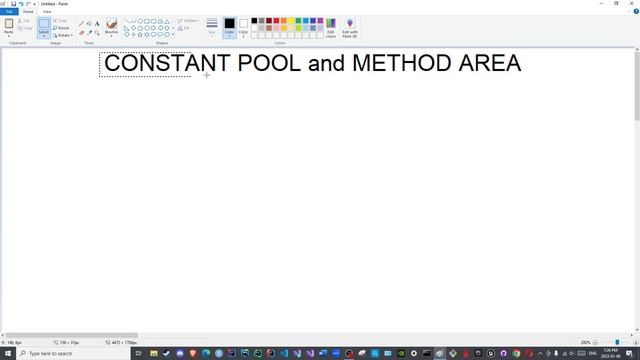This screenshot has height=360, width=640.
Task: Open the line Size dropdown
Action: (212, 27)
